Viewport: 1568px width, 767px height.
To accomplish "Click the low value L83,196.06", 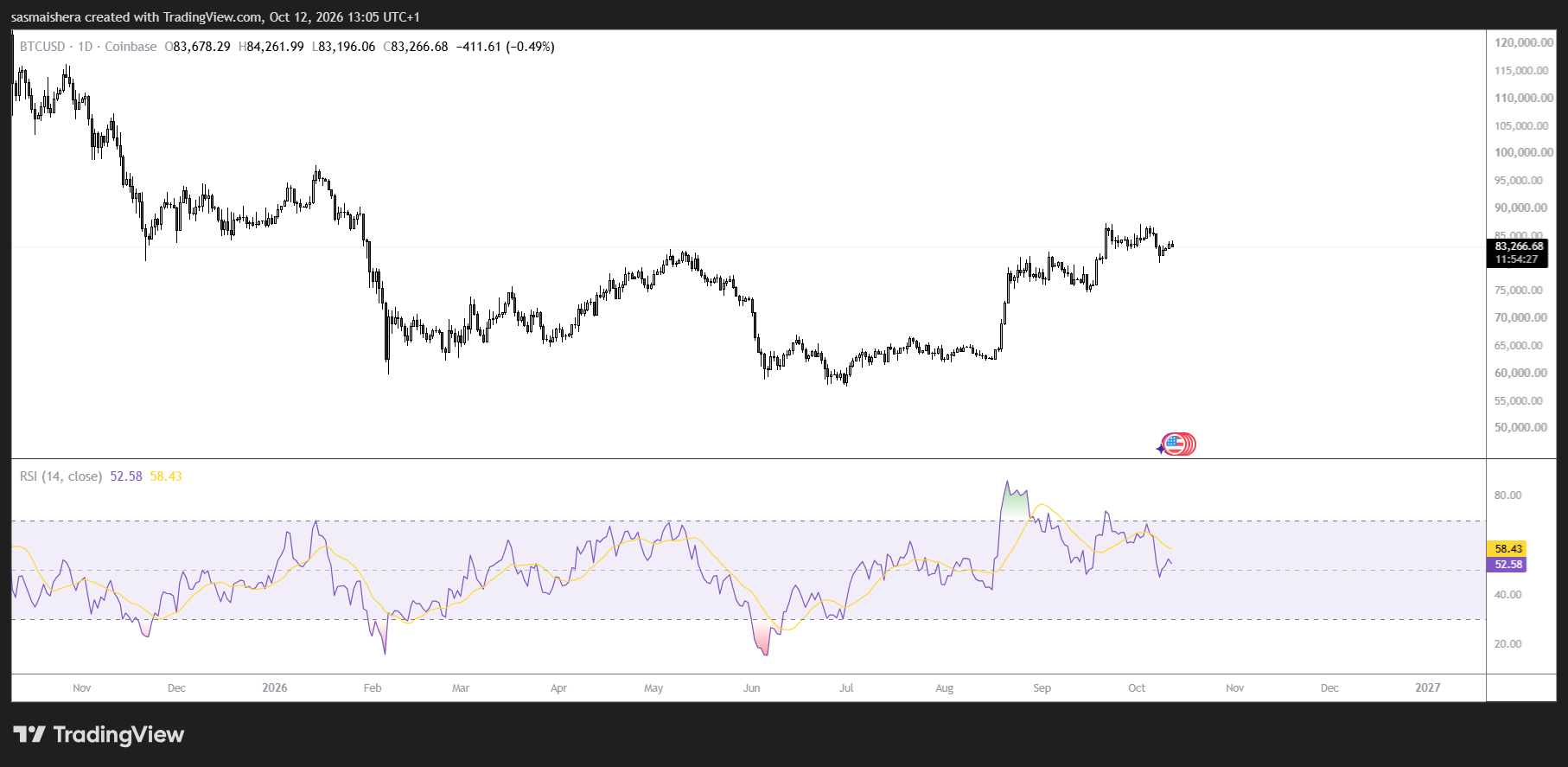I will click(344, 47).
